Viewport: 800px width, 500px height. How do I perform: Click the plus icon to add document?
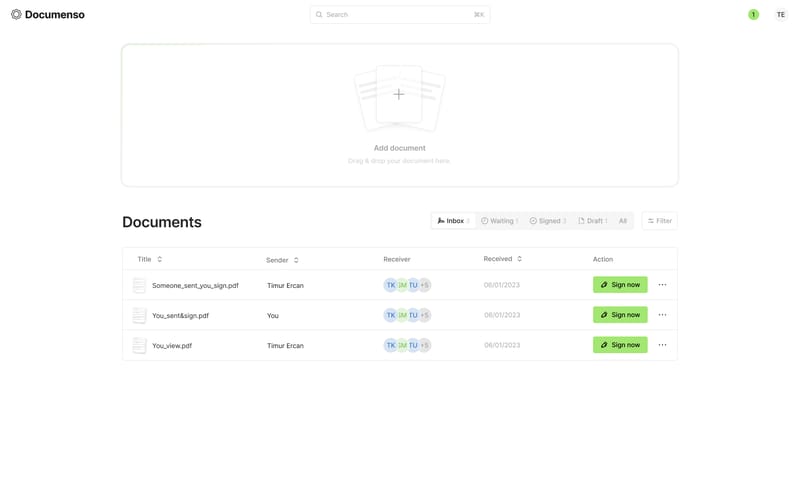click(398, 94)
